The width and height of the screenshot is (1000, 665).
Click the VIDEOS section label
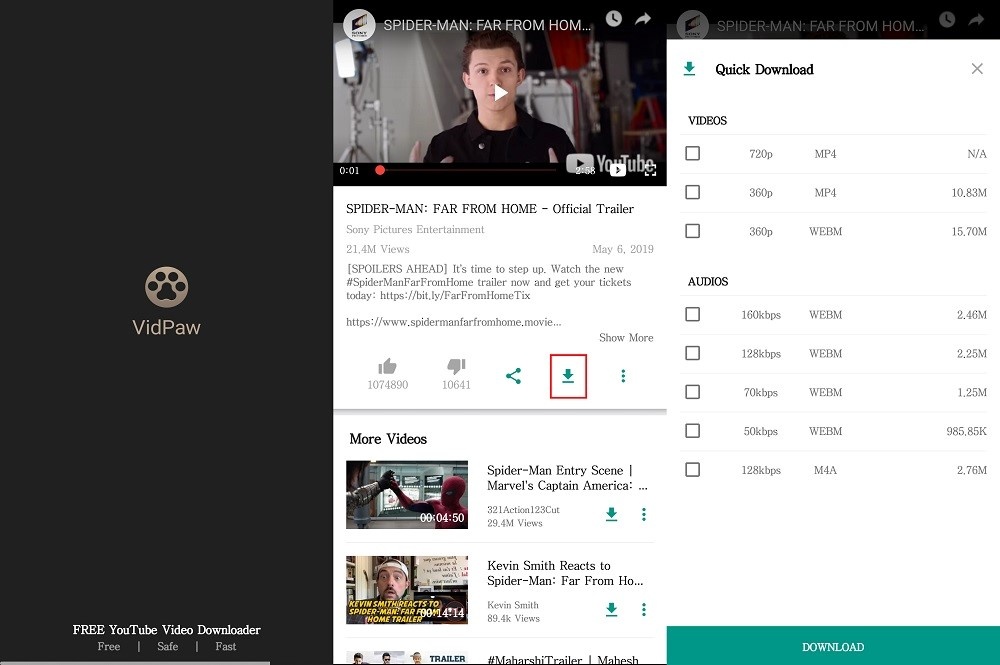[x=707, y=121]
